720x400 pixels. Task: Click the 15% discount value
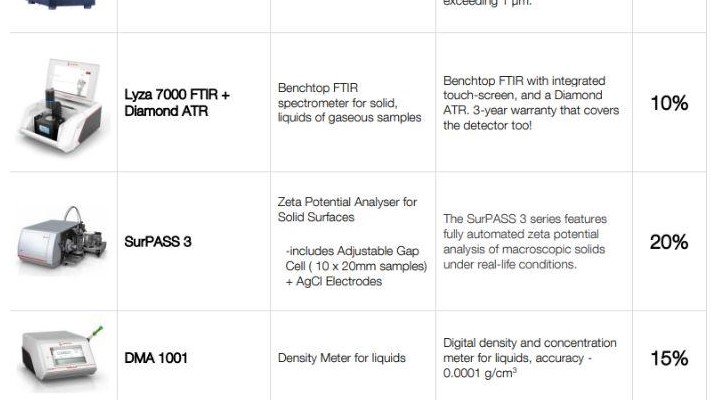point(669,358)
